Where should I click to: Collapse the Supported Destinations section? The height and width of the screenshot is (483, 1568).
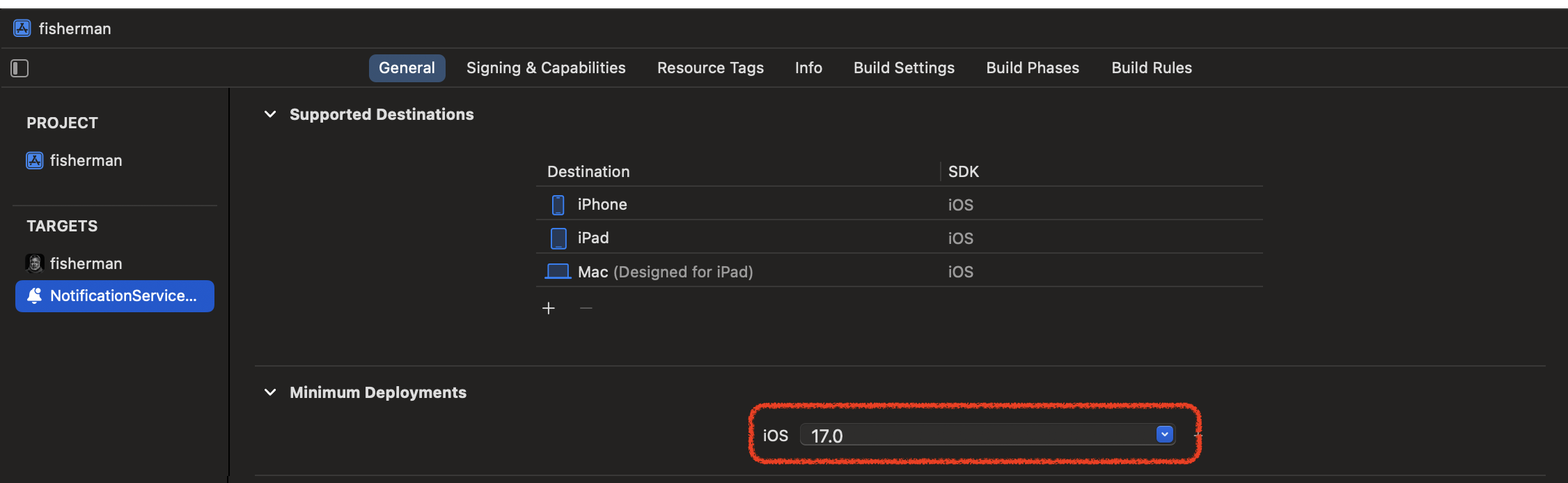(270, 114)
